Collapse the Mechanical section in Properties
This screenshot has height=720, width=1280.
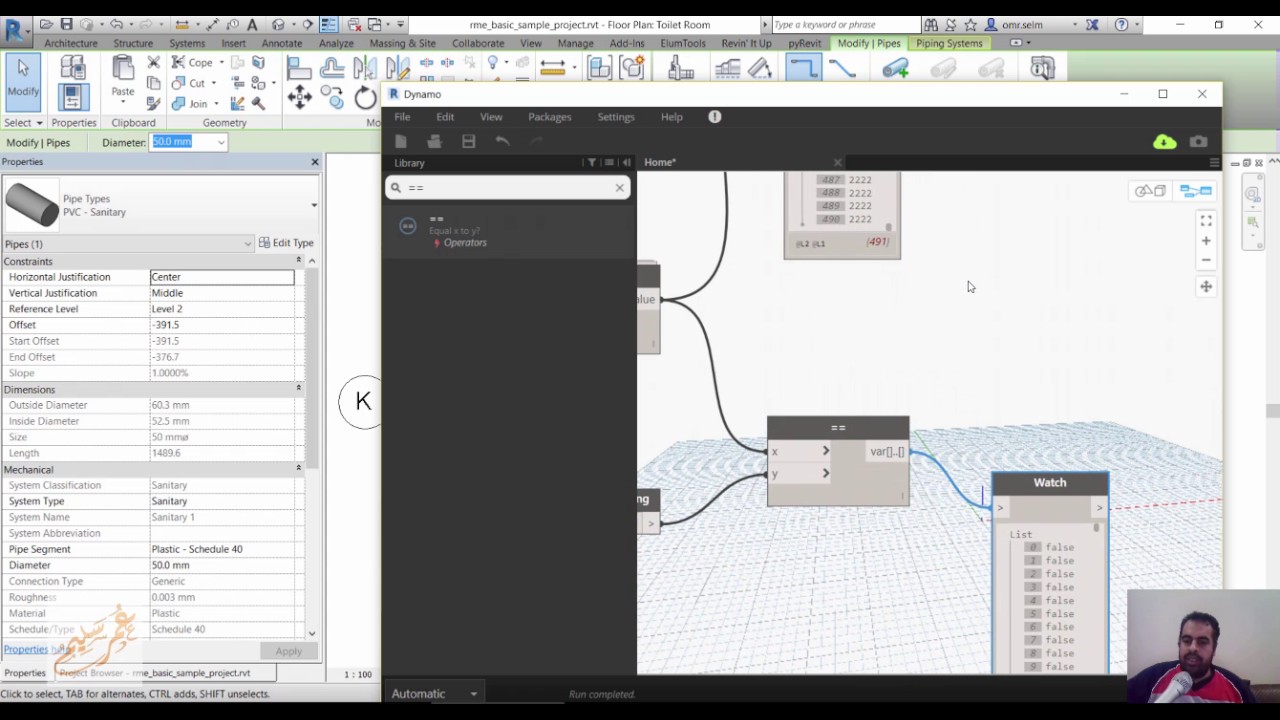coord(298,468)
